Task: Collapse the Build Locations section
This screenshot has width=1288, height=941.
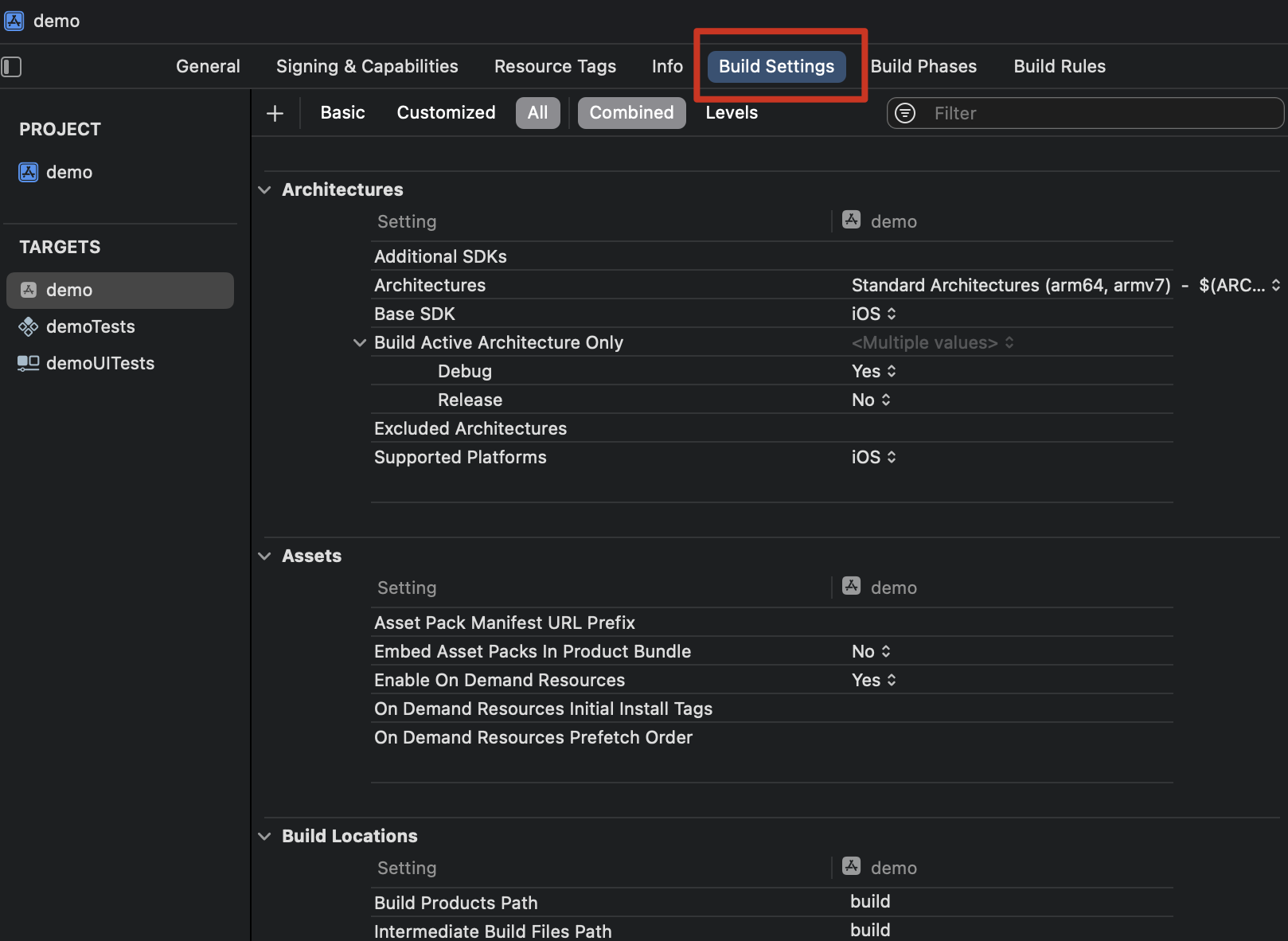Action: pos(264,836)
